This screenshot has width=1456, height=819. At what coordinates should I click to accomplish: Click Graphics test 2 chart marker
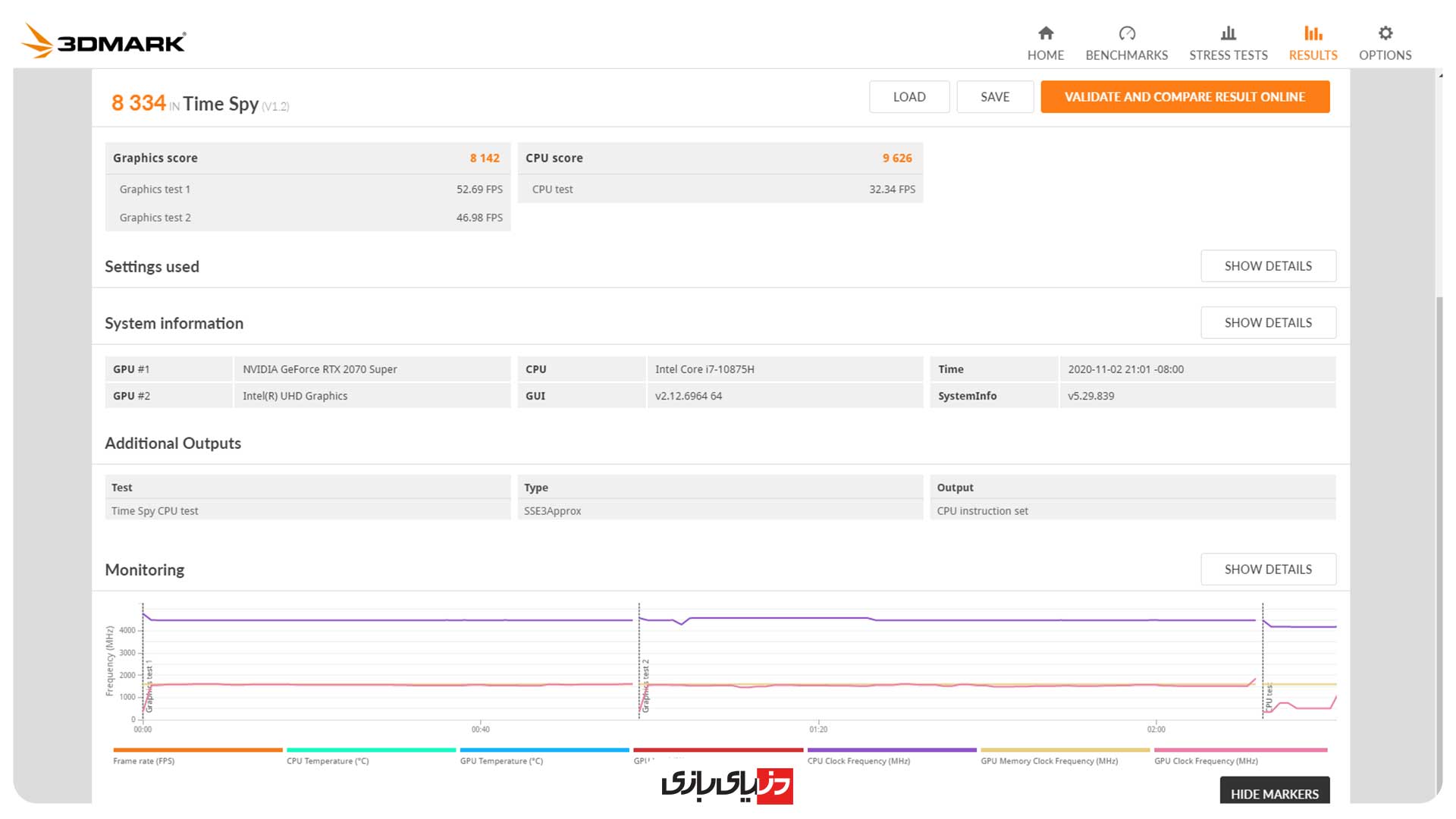coord(646,685)
